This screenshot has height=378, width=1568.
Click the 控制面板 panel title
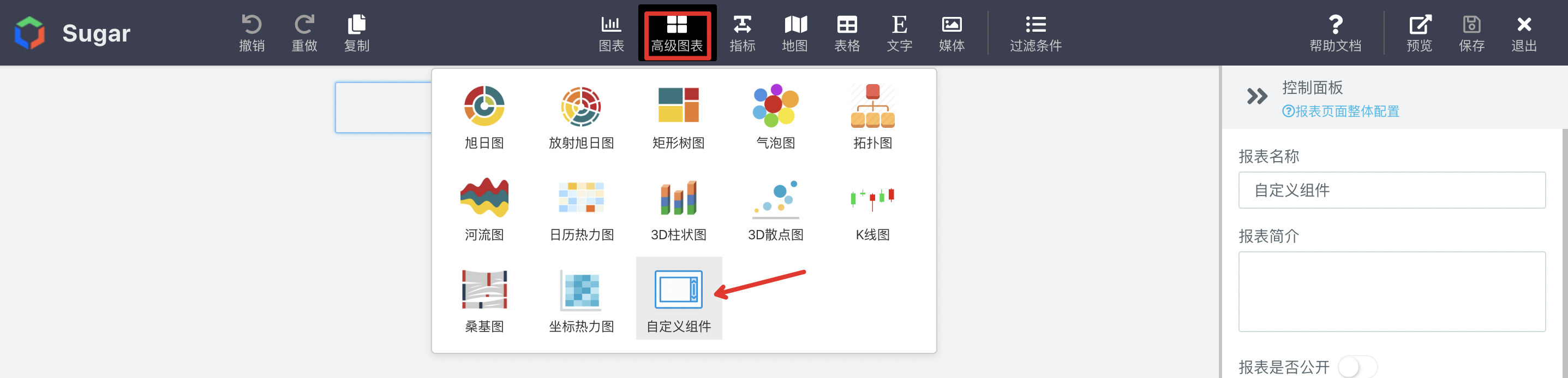point(1312,88)
